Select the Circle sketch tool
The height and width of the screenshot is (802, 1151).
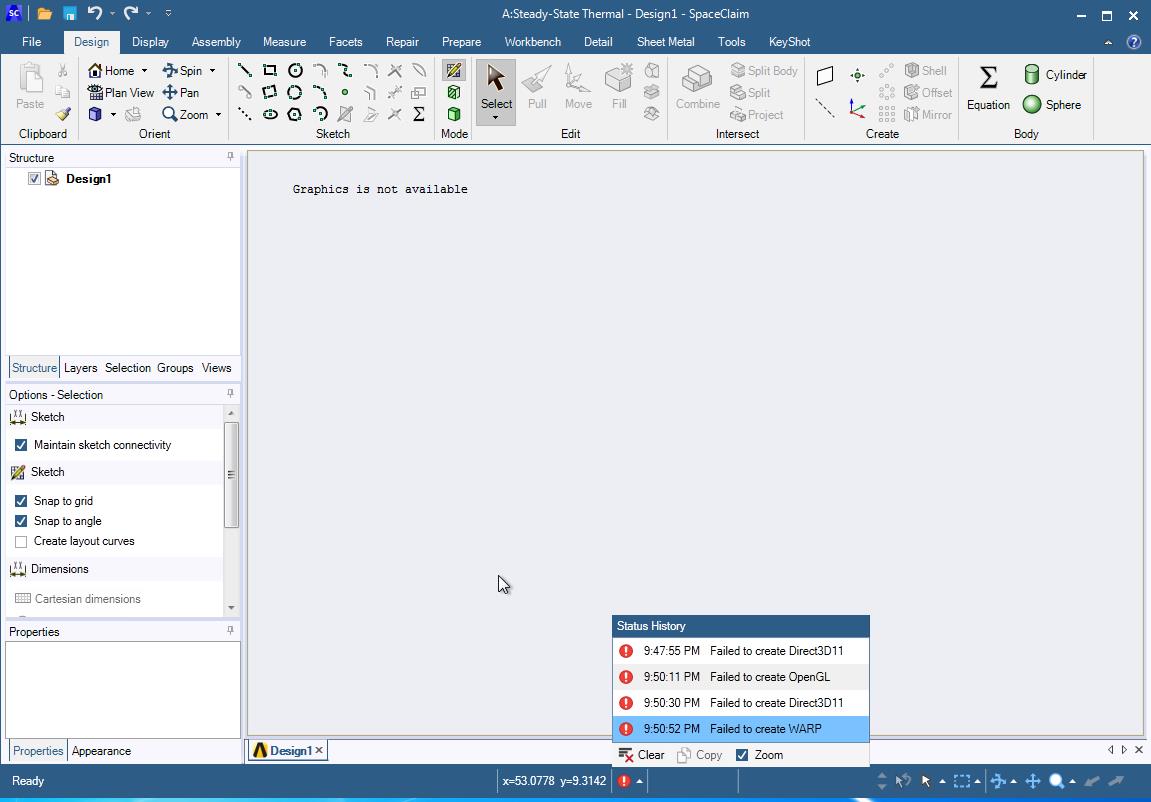point(295,70)
